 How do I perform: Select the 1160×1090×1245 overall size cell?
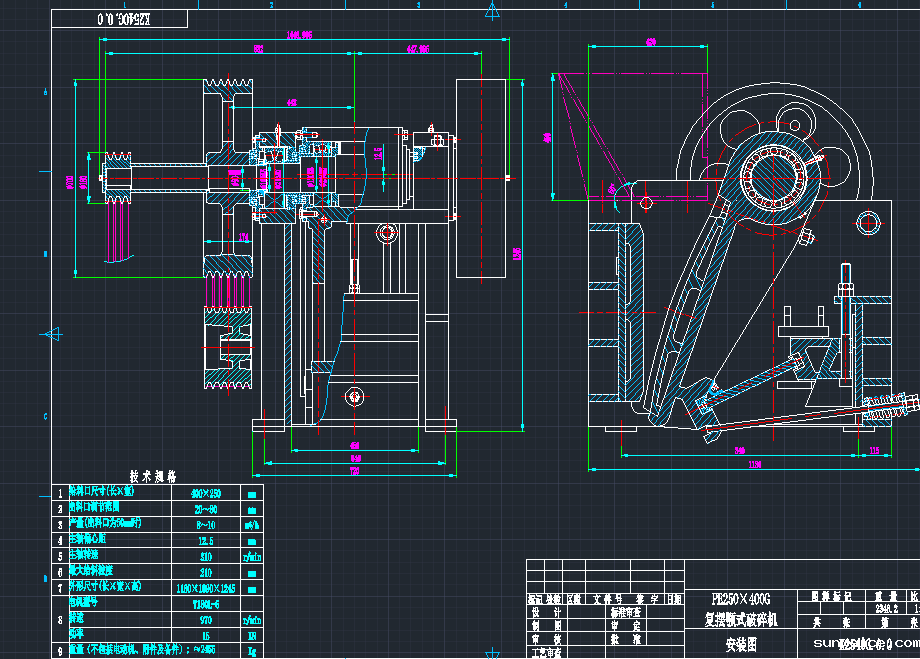tap(207, 587)
